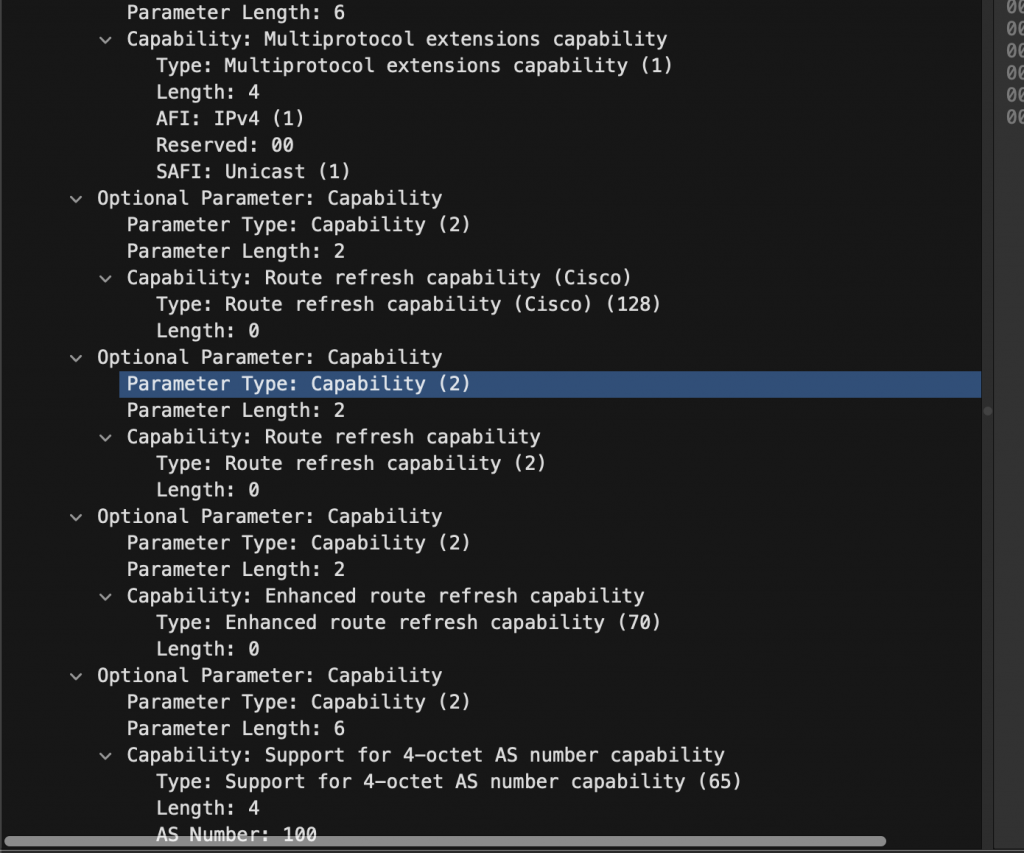Collapse Support for 4-octet AS number capability

pos(106,755)
